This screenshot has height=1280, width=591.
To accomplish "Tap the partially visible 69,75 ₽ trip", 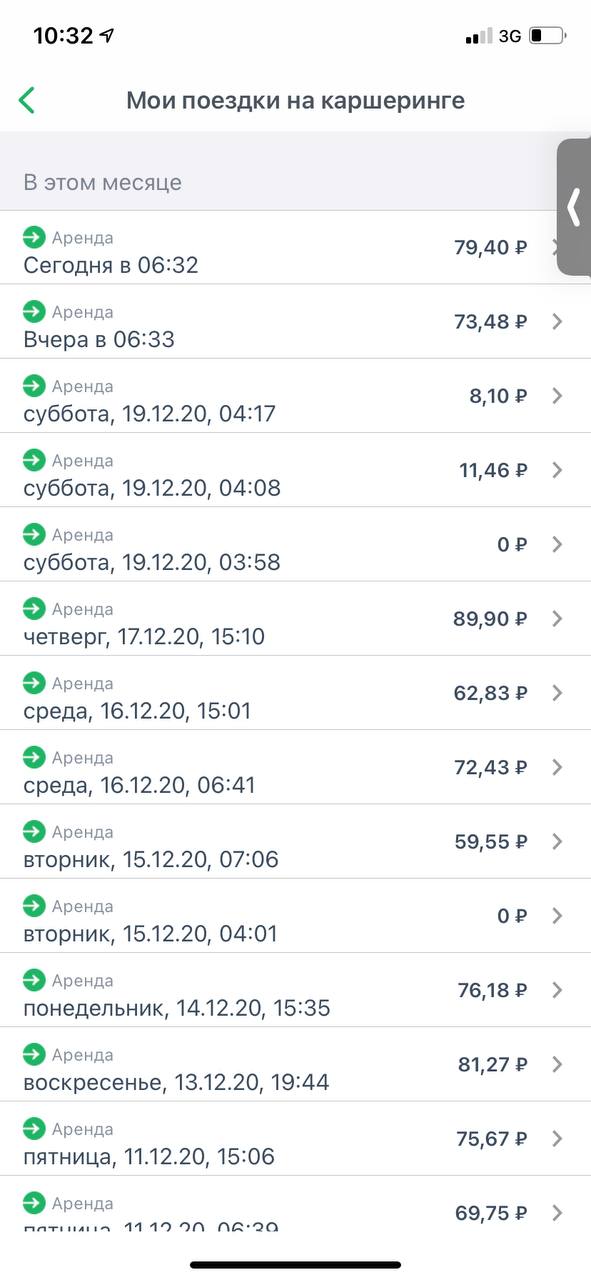I will click(x=295, y=1203).
